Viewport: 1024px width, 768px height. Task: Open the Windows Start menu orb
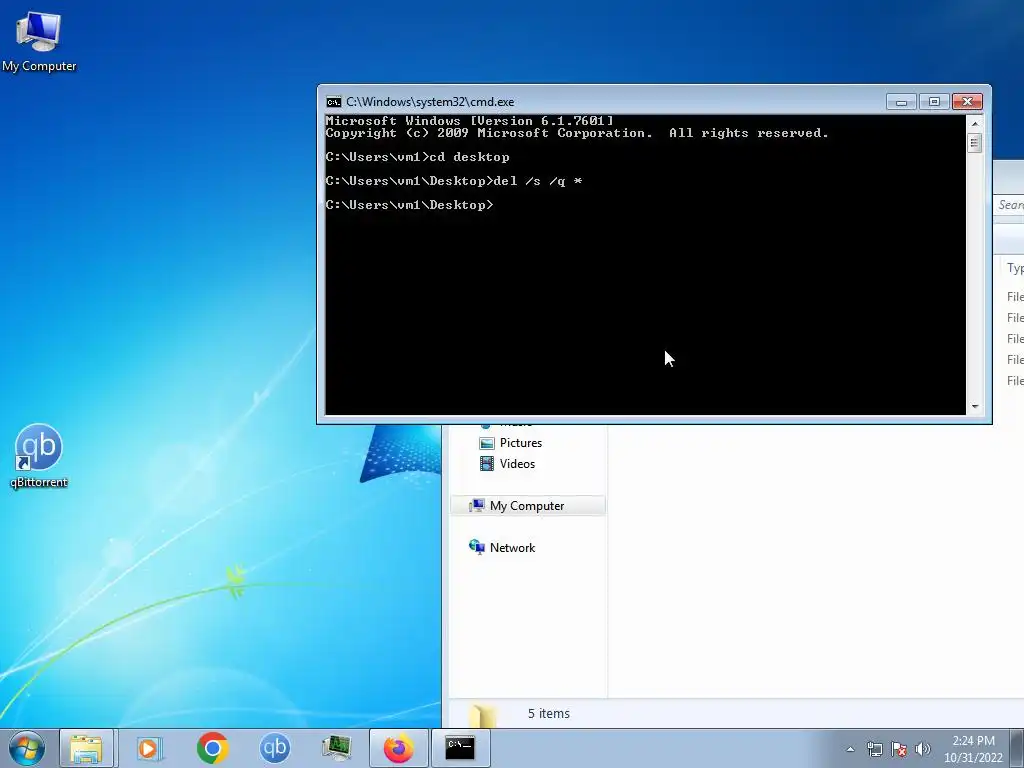click(26, 748)
